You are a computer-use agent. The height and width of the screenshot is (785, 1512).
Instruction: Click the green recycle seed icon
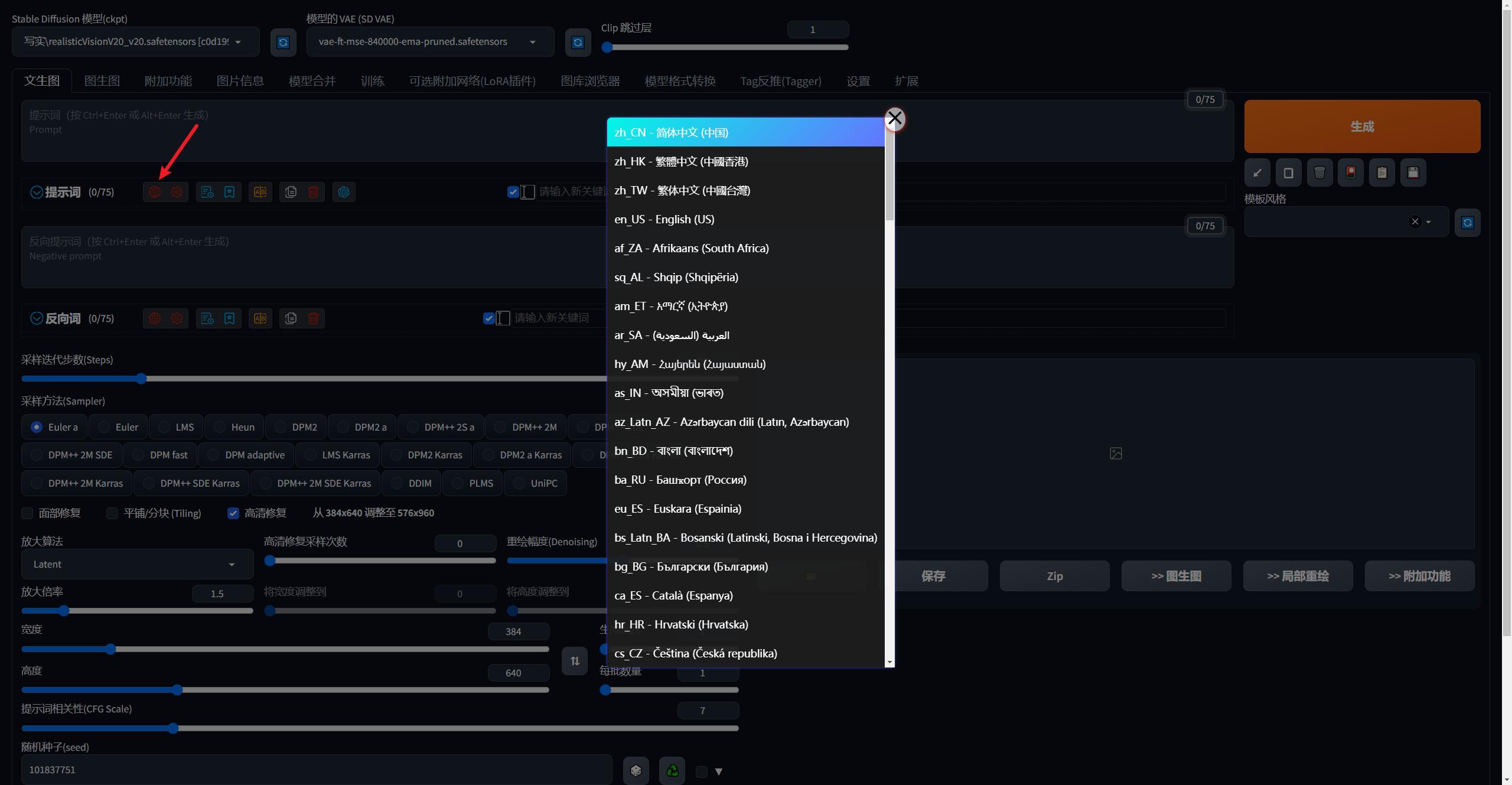[672, 770]
